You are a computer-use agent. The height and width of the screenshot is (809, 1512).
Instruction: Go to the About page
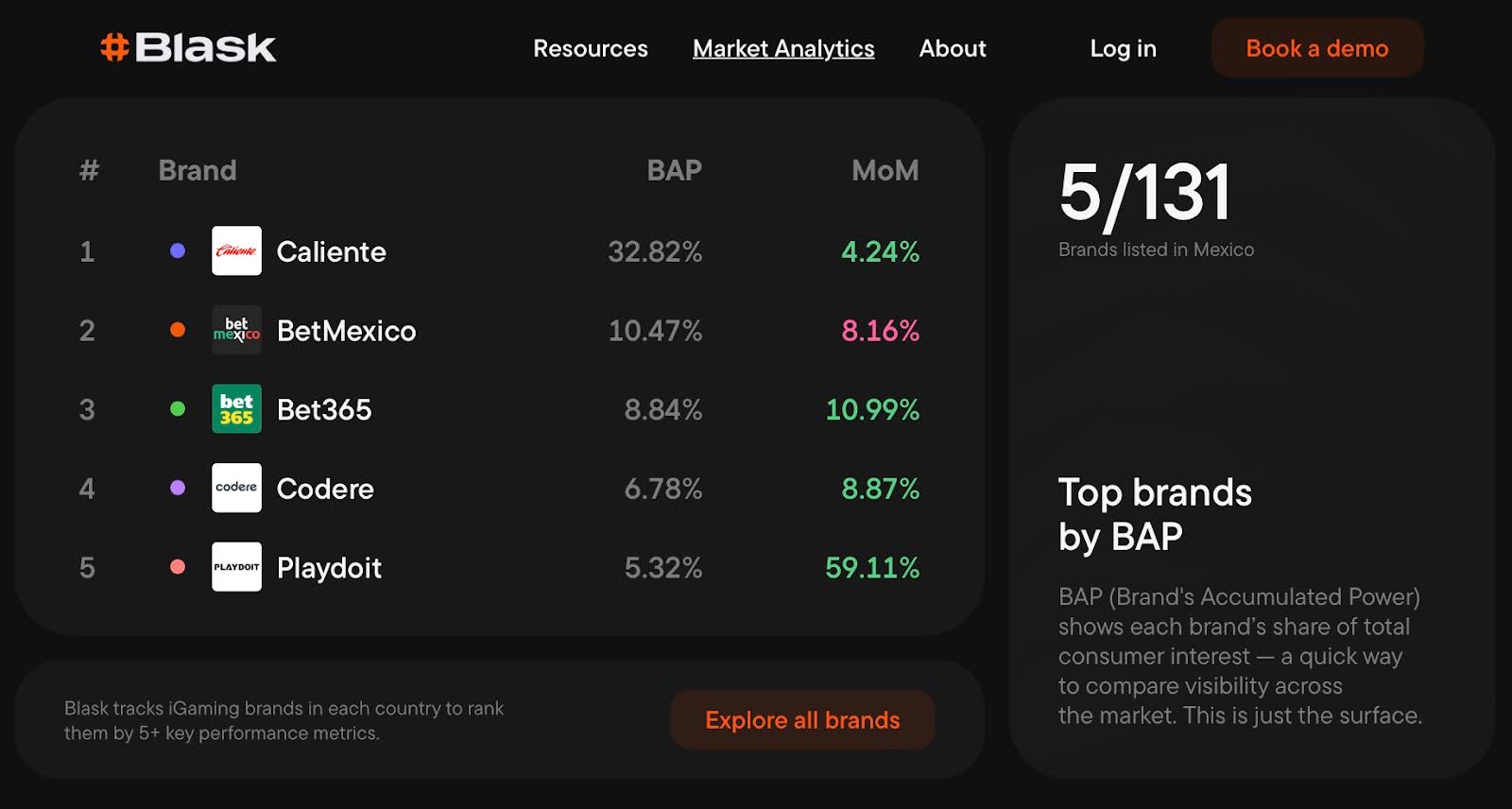point(953,48)
